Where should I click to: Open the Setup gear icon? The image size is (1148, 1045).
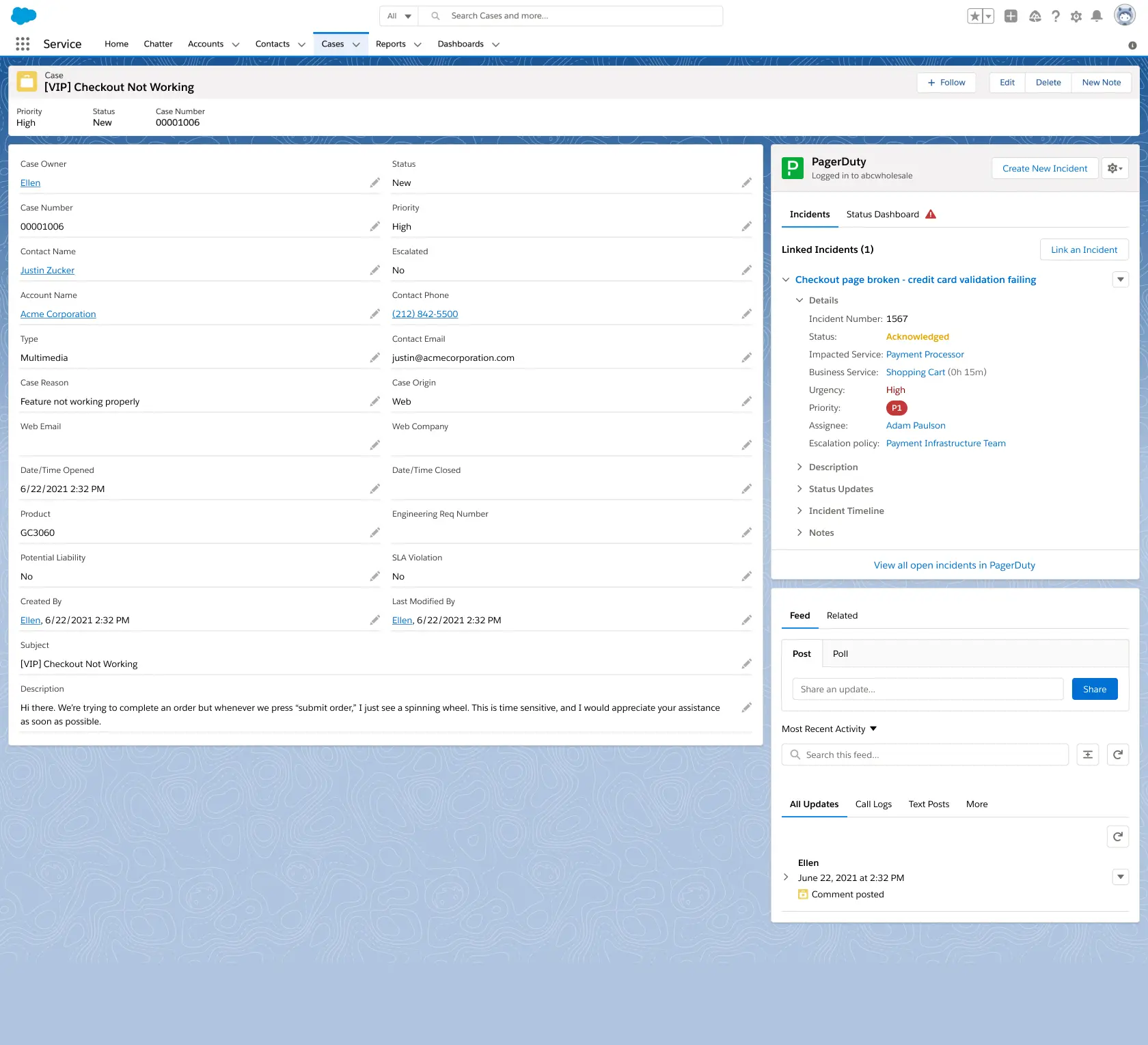pyautogui.click(x=1076, y=16)
